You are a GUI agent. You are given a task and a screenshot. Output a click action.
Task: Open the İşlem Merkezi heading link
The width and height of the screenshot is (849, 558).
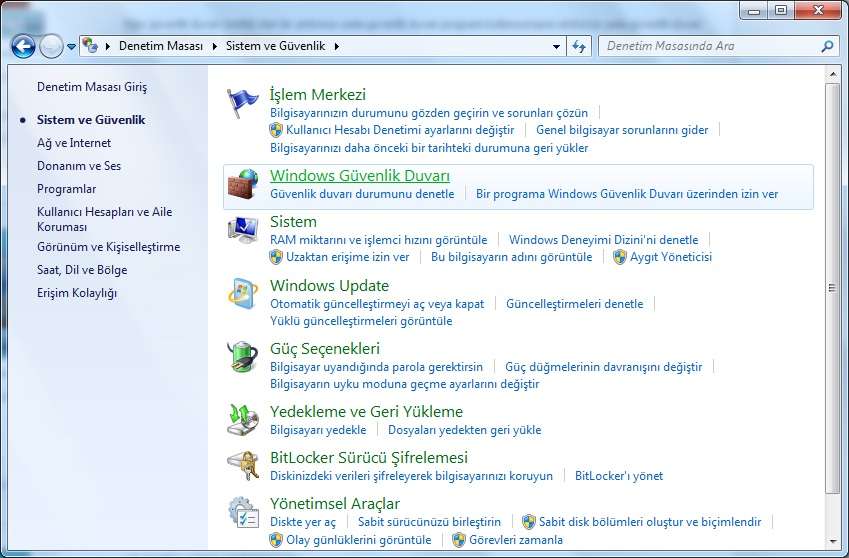[318, 95]
